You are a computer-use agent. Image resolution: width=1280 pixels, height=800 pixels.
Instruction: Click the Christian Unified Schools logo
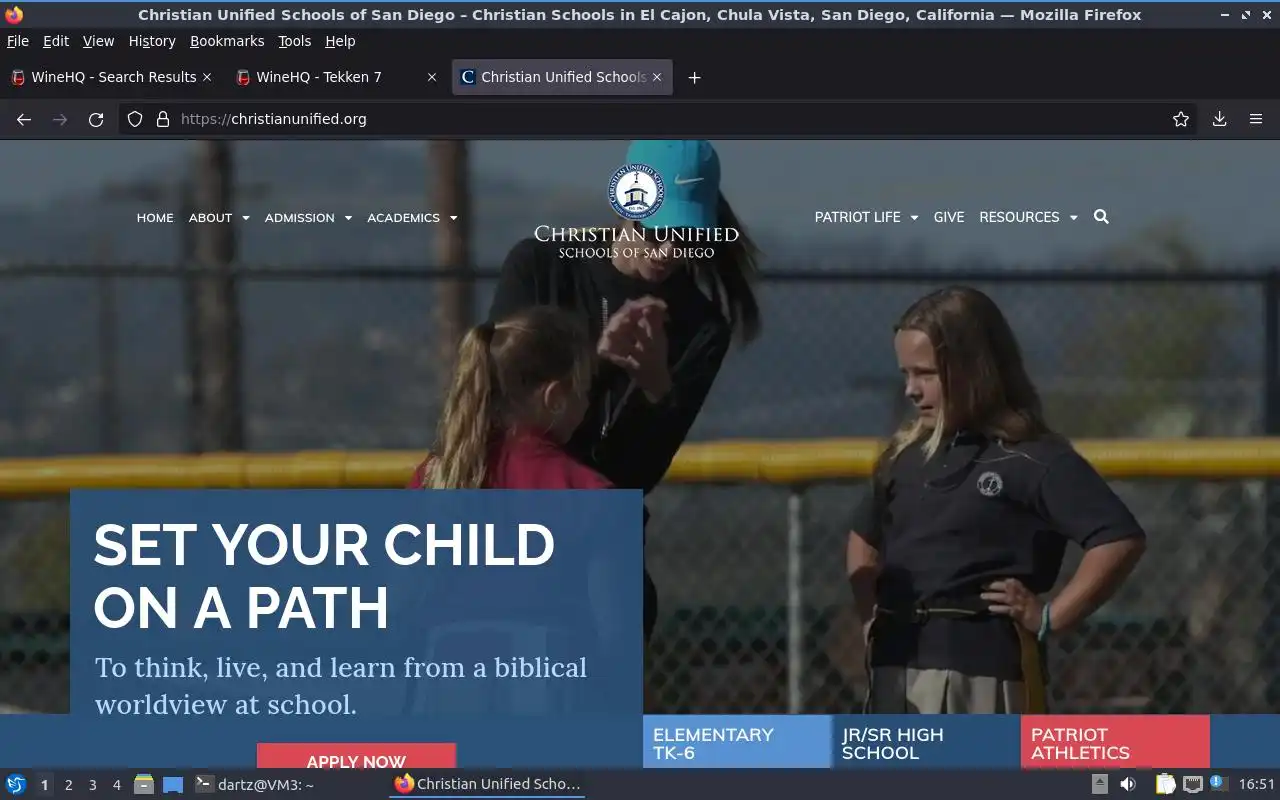pyautogui.click(x=636, y=211)
